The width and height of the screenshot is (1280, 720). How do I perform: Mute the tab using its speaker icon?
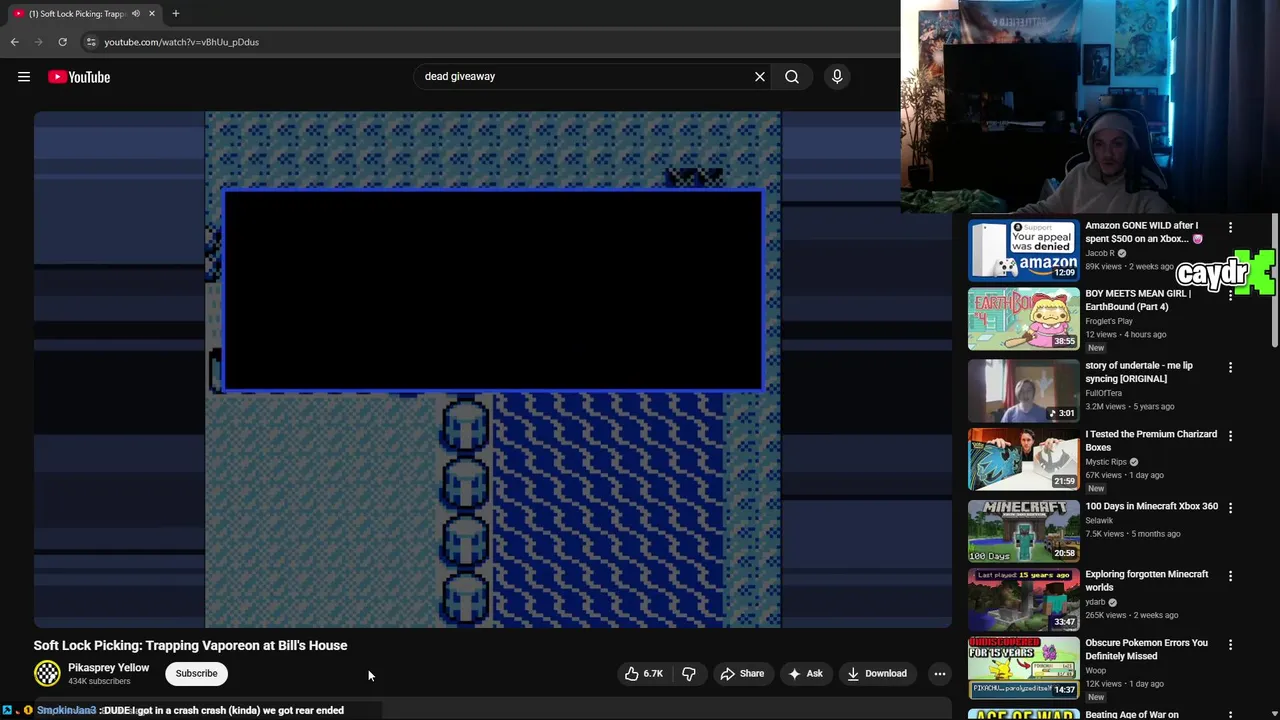click(135, 13)
